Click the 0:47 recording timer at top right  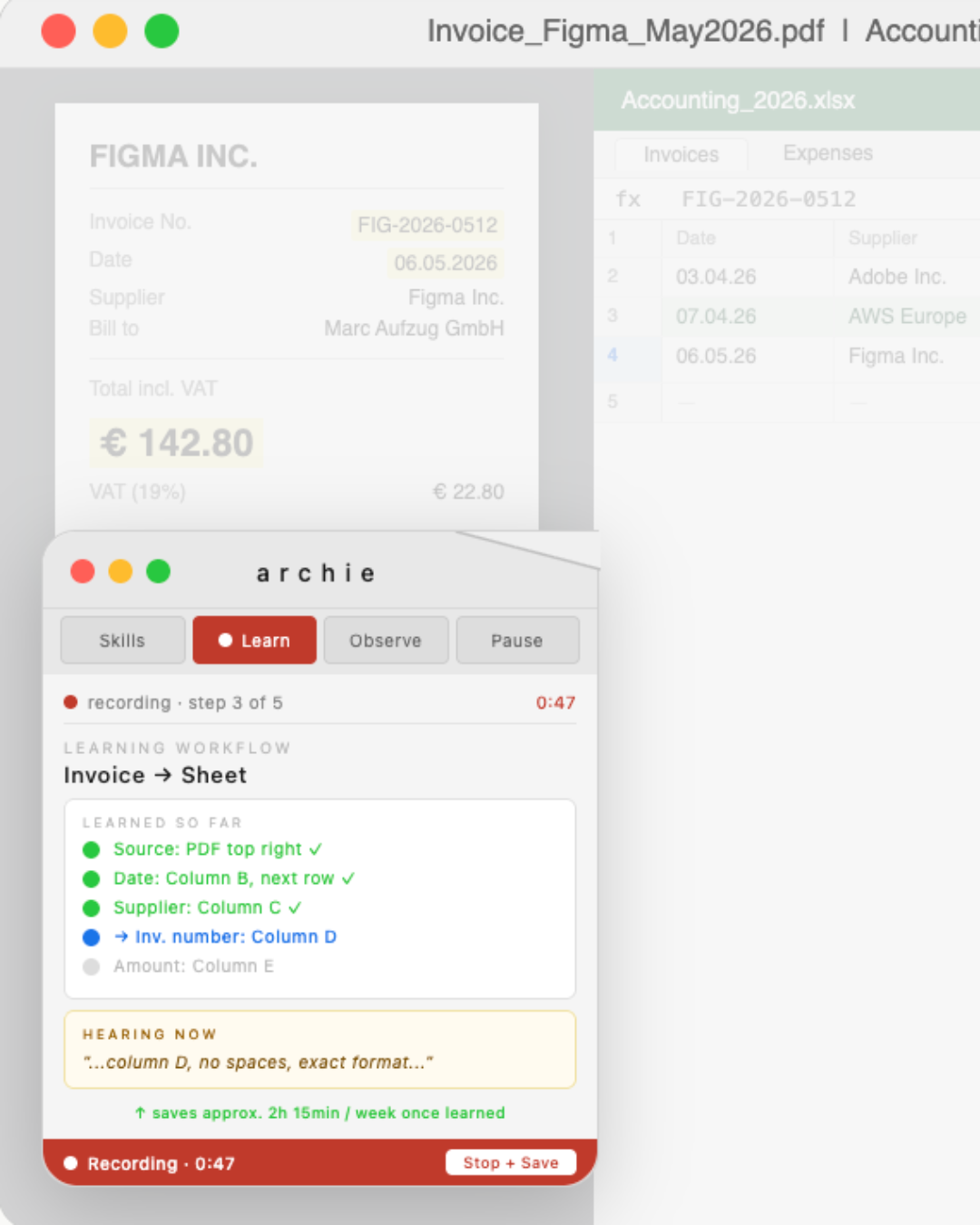tap(555, 702)
